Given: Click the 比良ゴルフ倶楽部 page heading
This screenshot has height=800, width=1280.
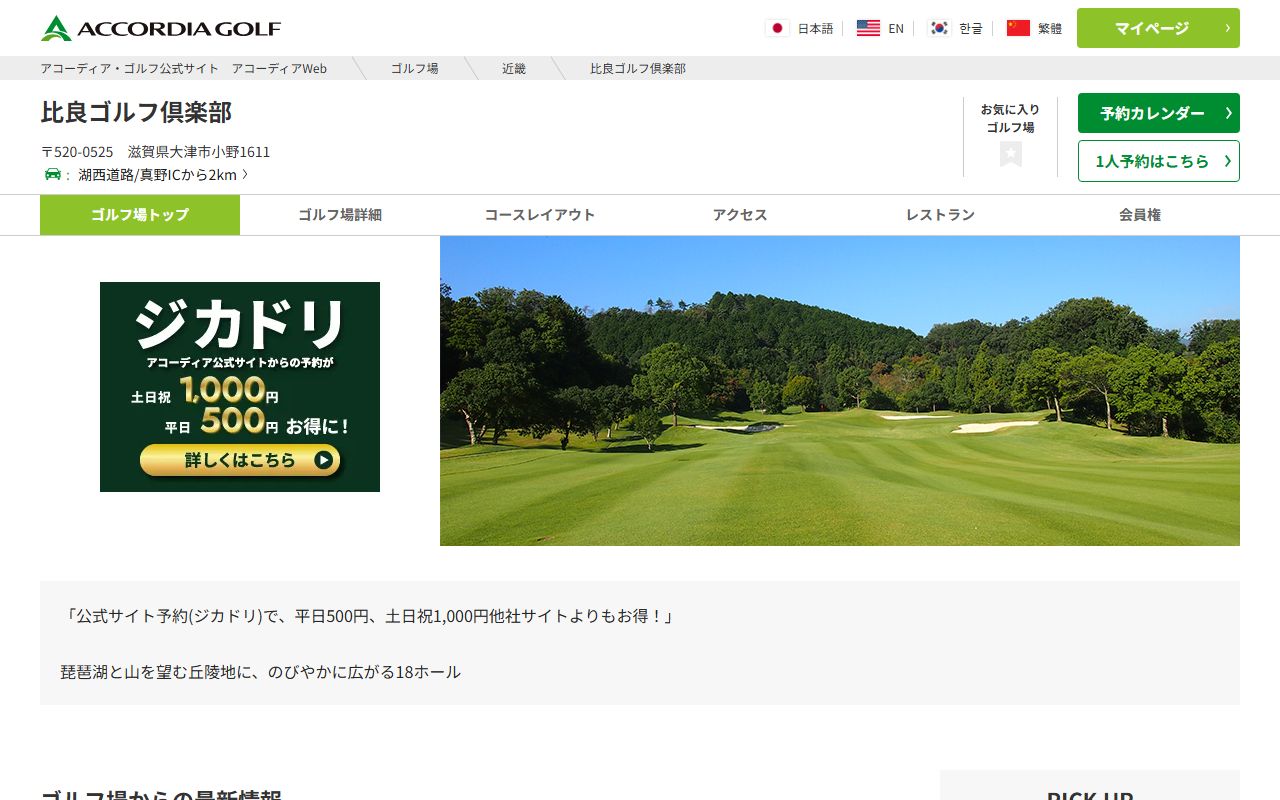Looking at the screenshot, I should [136, 112].
